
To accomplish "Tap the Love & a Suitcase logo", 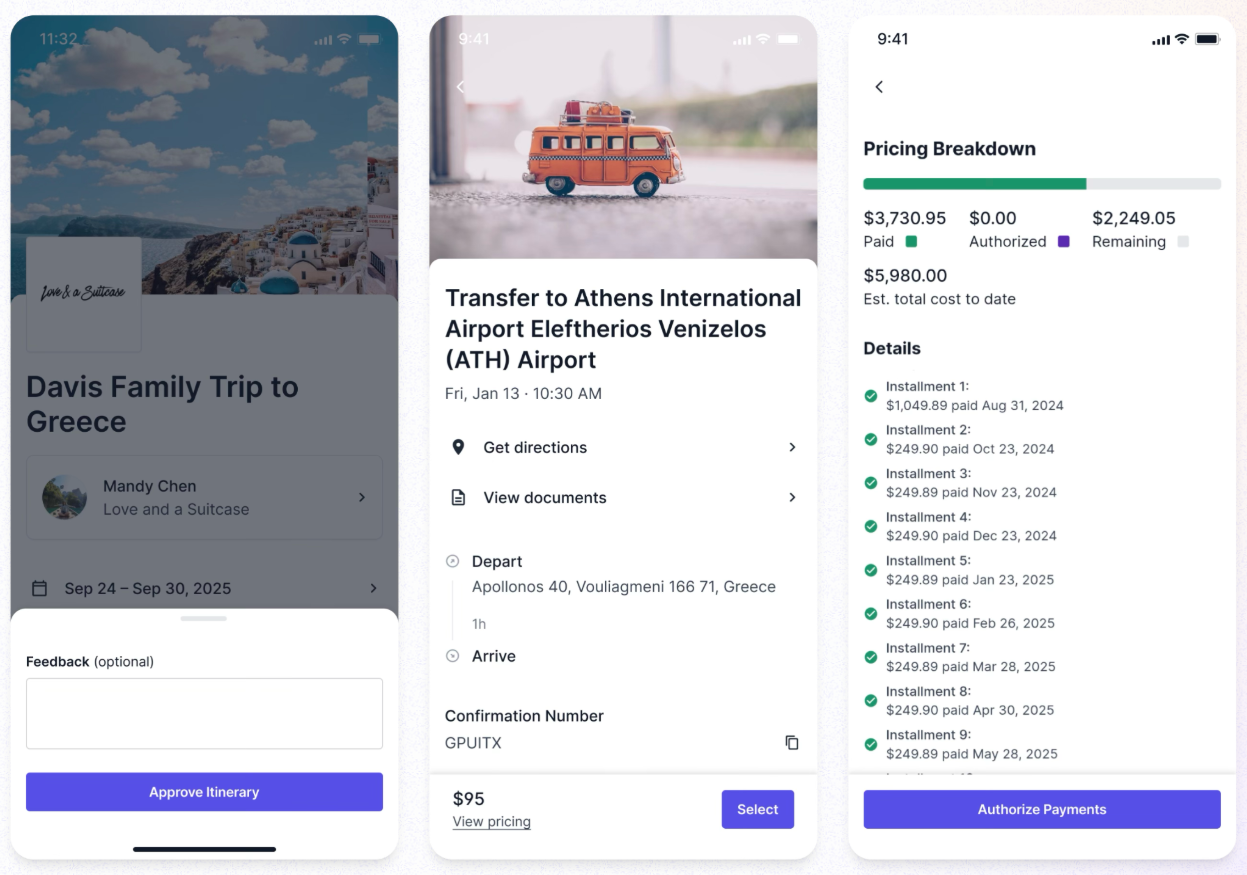I will 84,294.
